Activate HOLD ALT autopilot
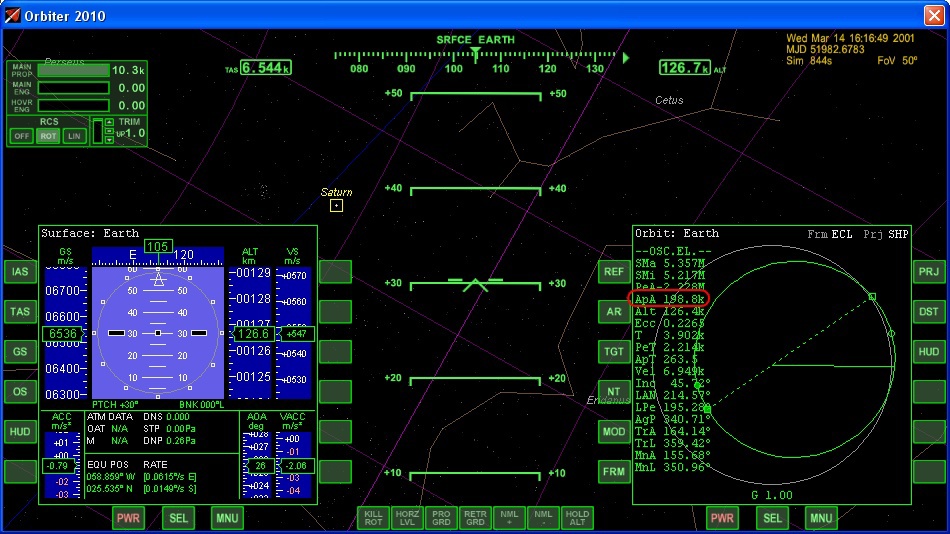The width and height of the screenshot is (950, 534). [577, 518]
